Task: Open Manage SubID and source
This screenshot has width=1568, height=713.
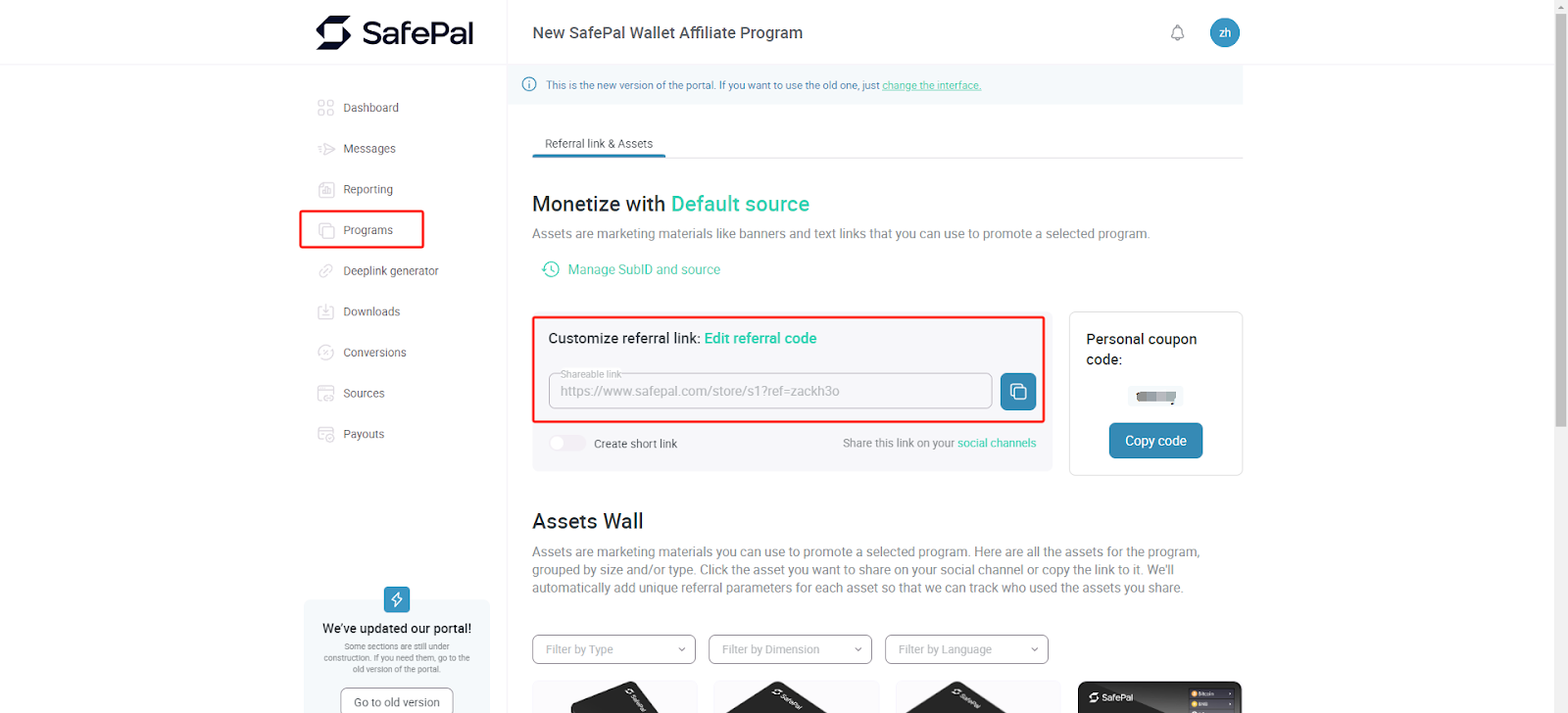Action: [x=643, y=270]
